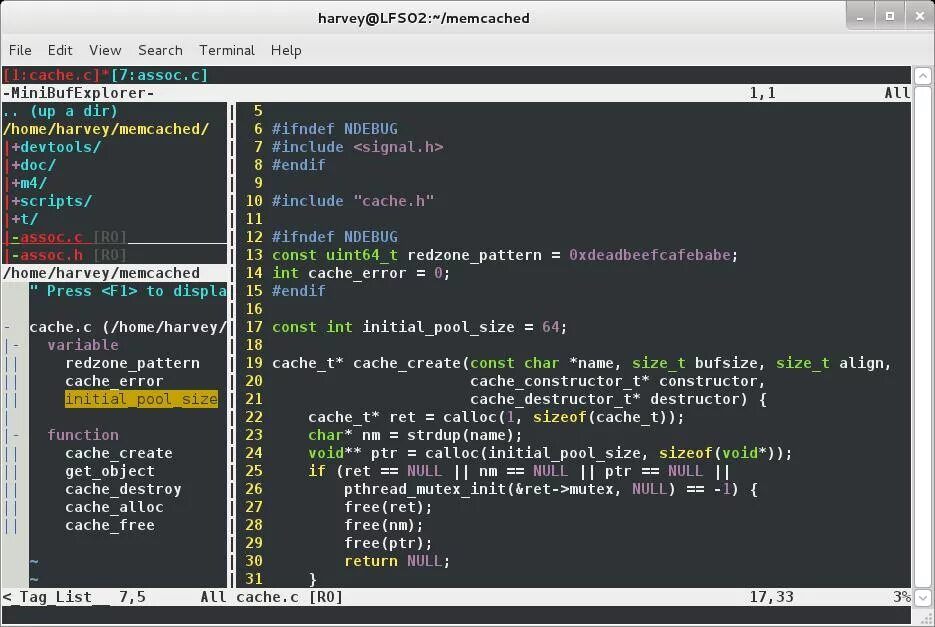This screenshot has width=935, height=627.
Task: Open the Terminal menu
Action: [x=227, y=50]
